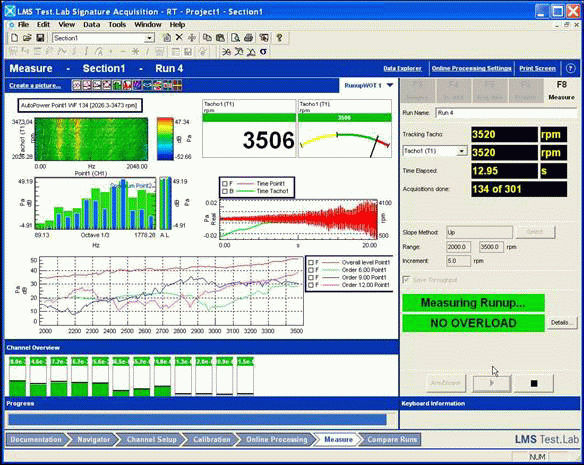
Task: Open the File menu
Action: pos(23,25)
